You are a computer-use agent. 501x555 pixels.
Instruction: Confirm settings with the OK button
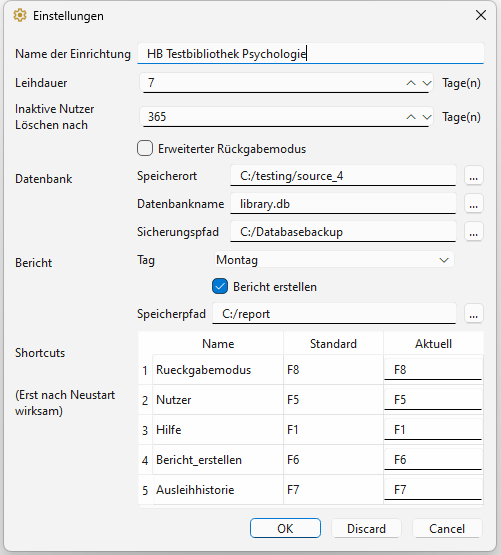click(285, 528)
